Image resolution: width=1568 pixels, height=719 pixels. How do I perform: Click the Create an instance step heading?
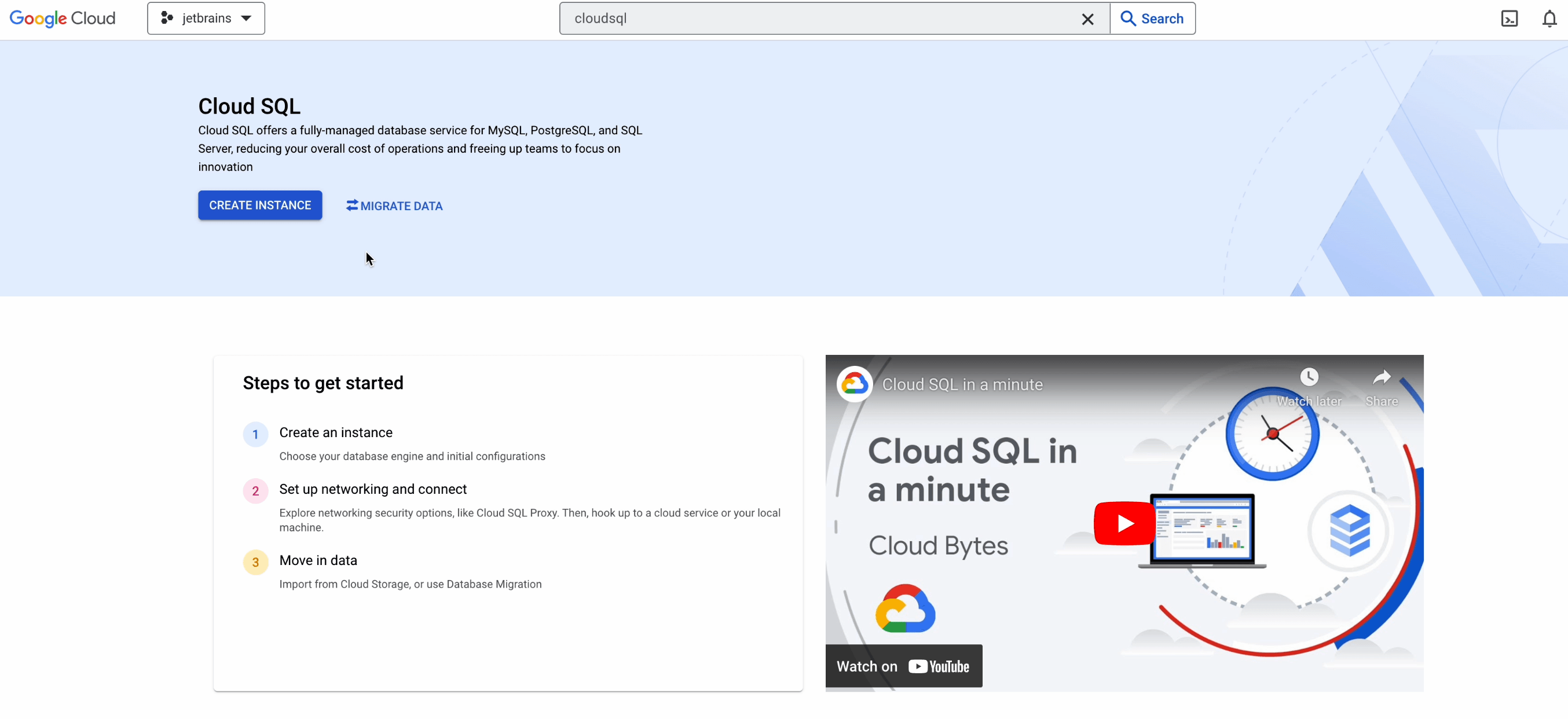[x=335, y=432]
